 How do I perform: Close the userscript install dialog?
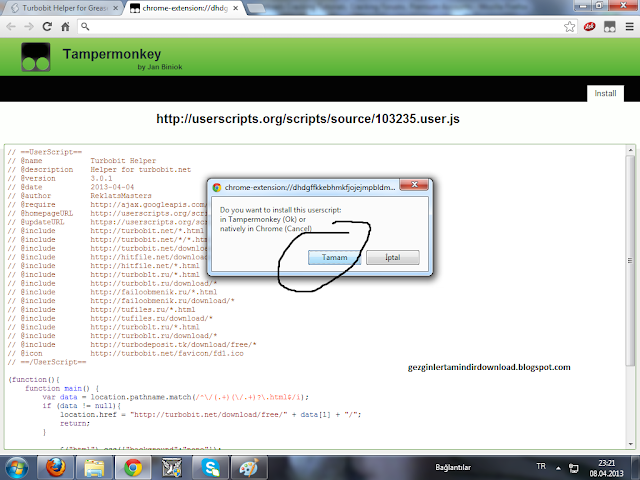coord(414,185)
